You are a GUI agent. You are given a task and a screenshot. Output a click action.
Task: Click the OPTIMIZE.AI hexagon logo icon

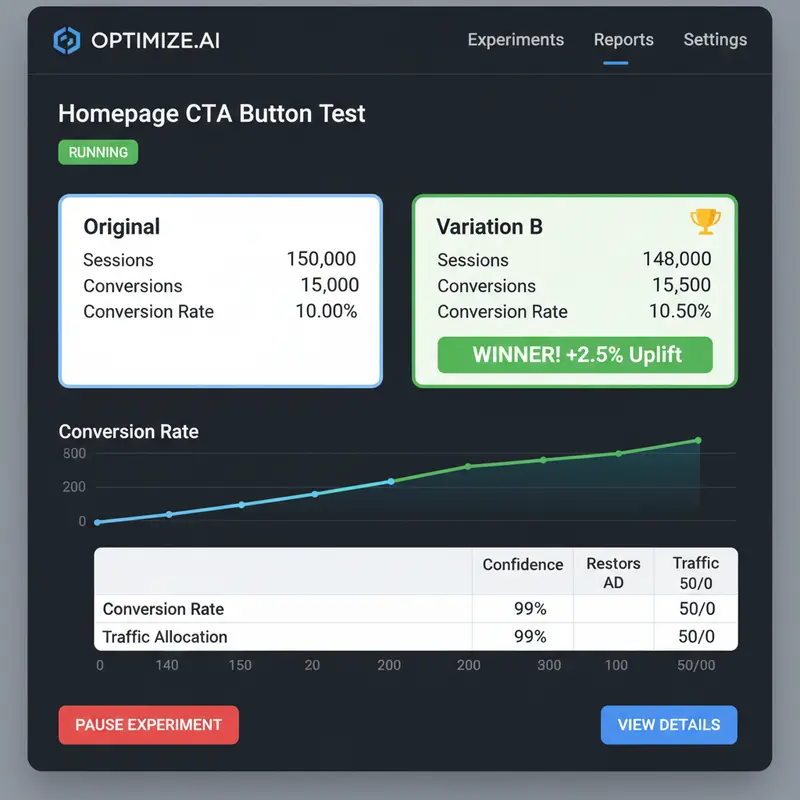[68, 40]
